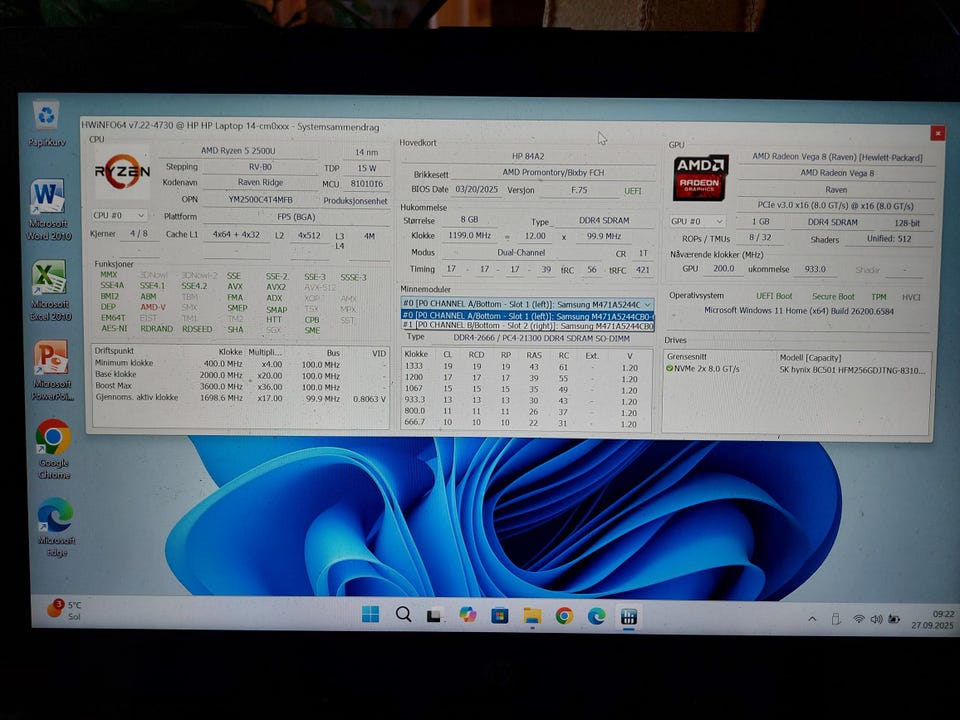Open the Microsoft Word 2010 desktop shortcut
The width and height of the screenshot is (960, 720).
click(48, 209)
